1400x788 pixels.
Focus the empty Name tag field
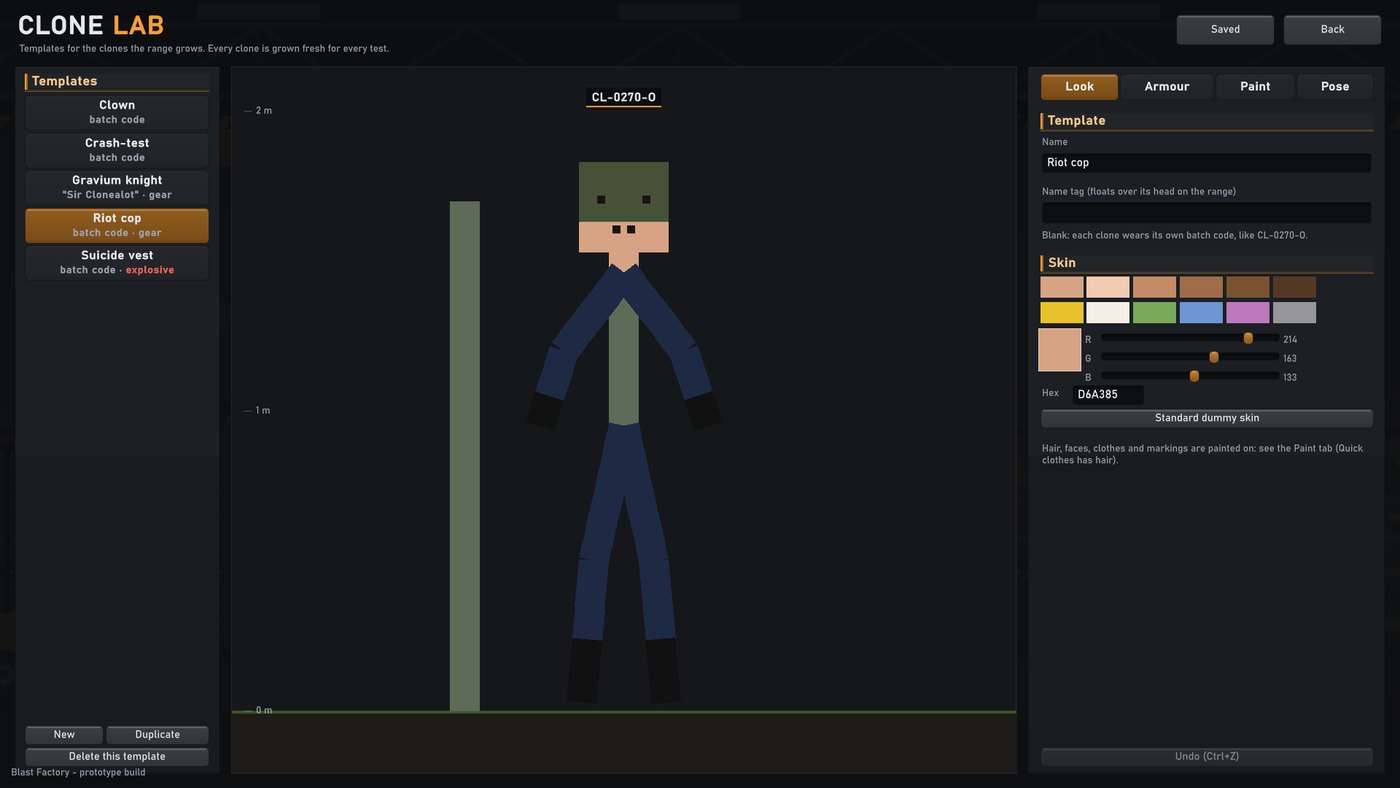click(1206, 213)
